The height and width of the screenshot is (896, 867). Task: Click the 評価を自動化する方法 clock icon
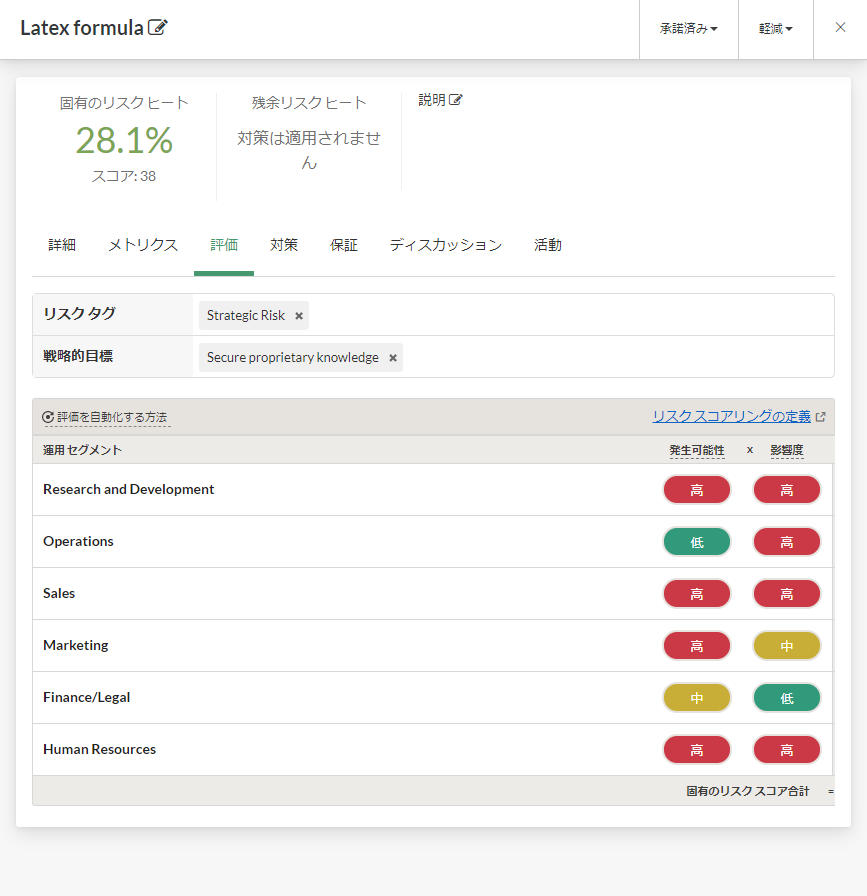48,417
